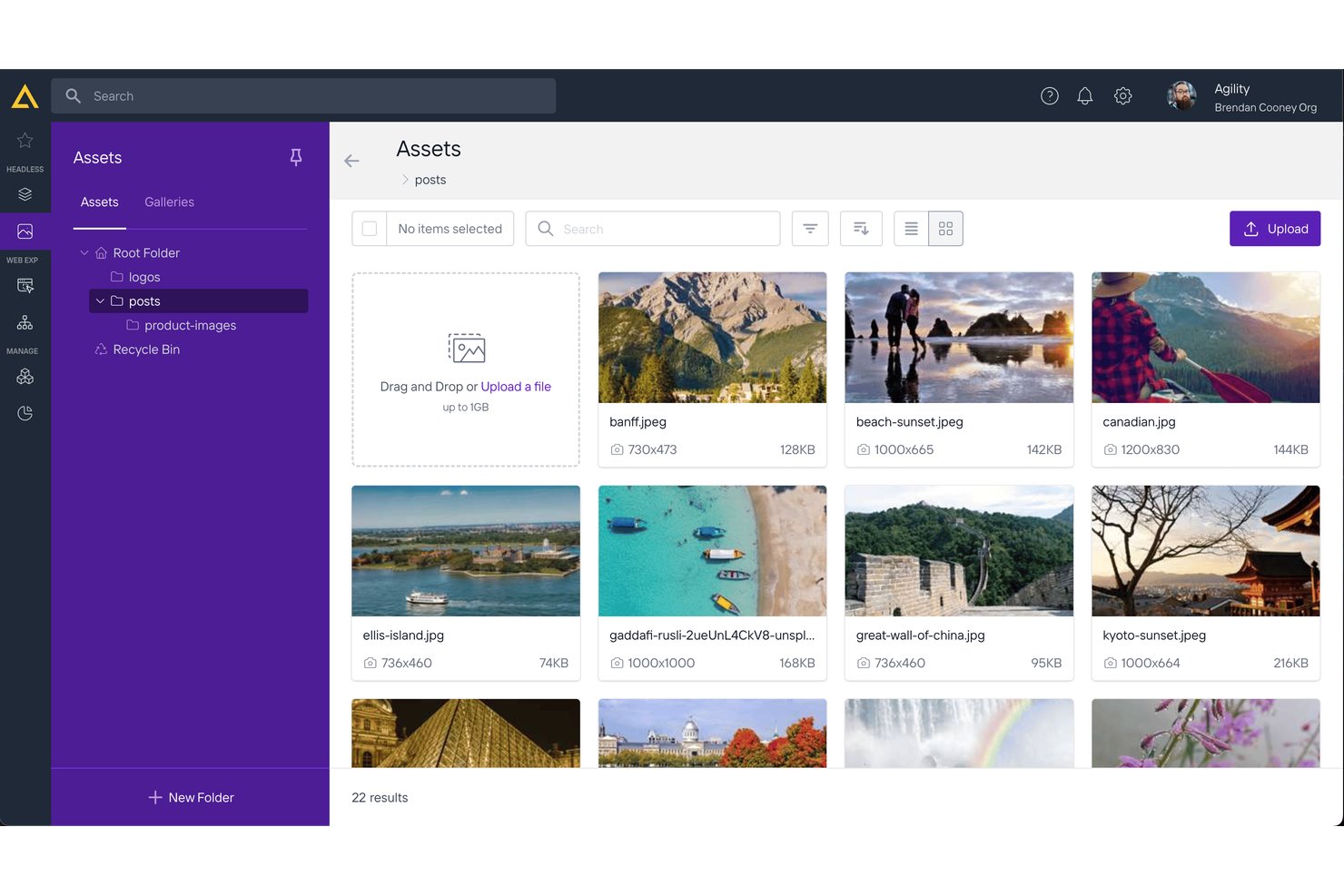Open kyoto-sunset.jpeg thumbnail
1344x896 pixels.
point(1206,551)
